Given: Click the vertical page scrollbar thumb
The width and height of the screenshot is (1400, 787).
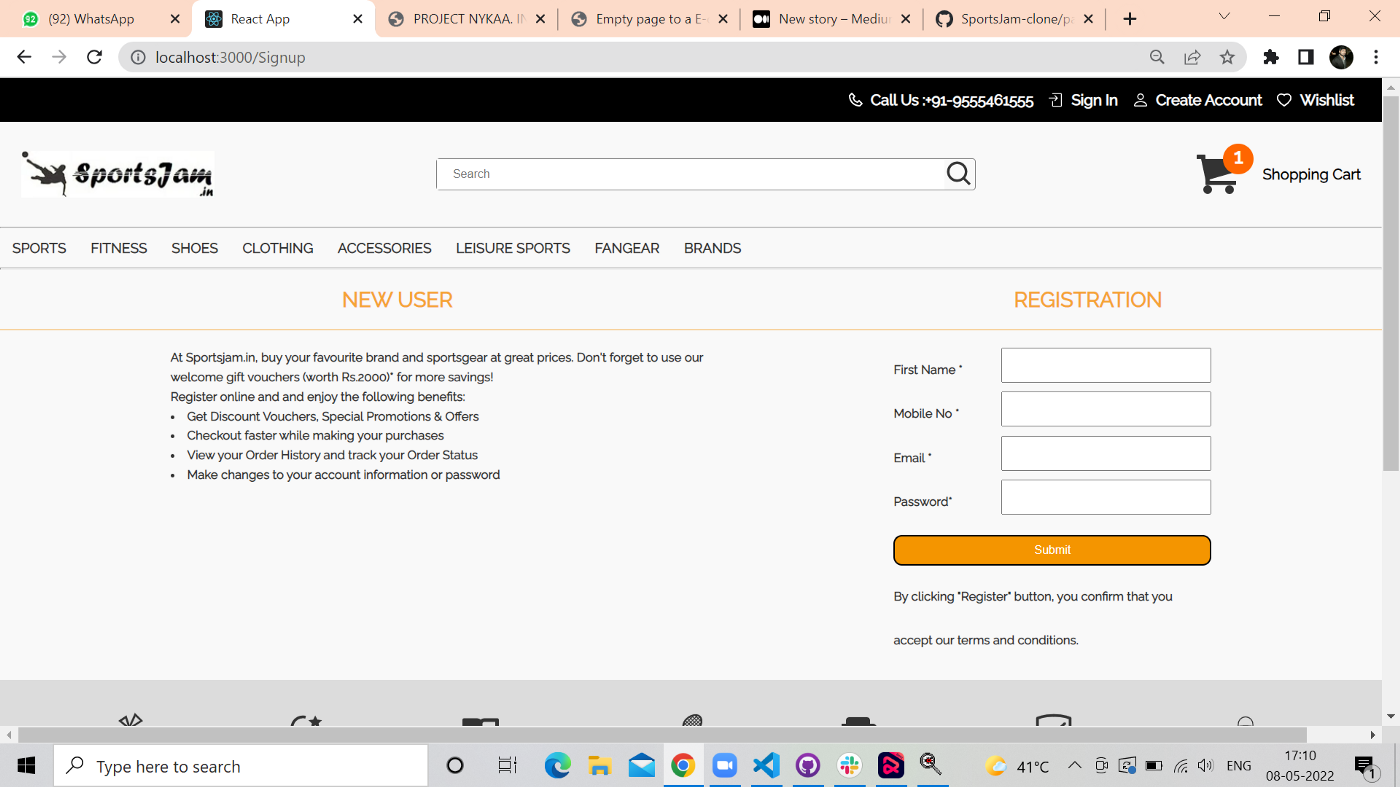Looking at the screenshot, I should point(1391,283).
